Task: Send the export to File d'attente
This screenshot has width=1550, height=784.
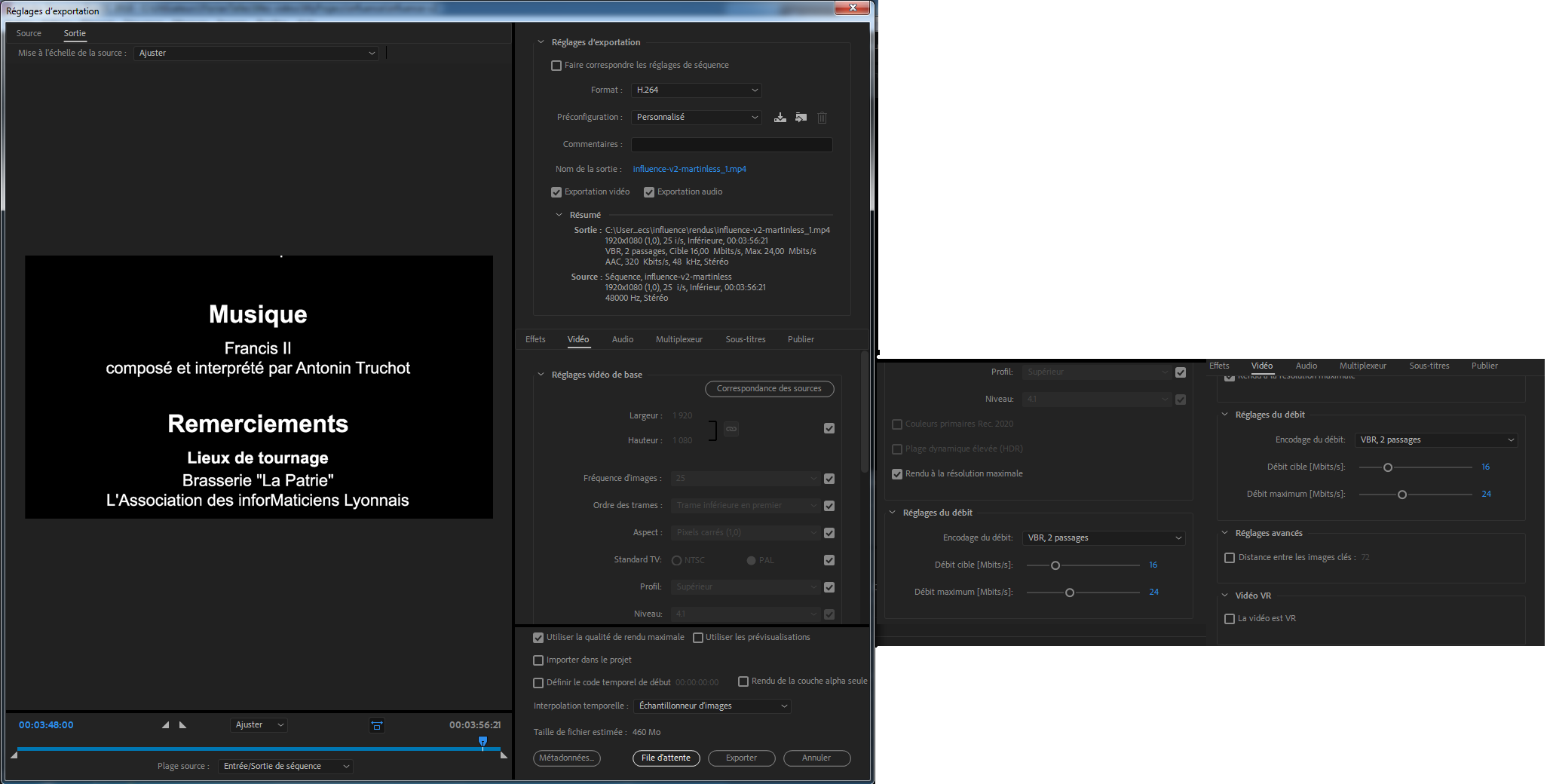Action: [x=666, y=758]
